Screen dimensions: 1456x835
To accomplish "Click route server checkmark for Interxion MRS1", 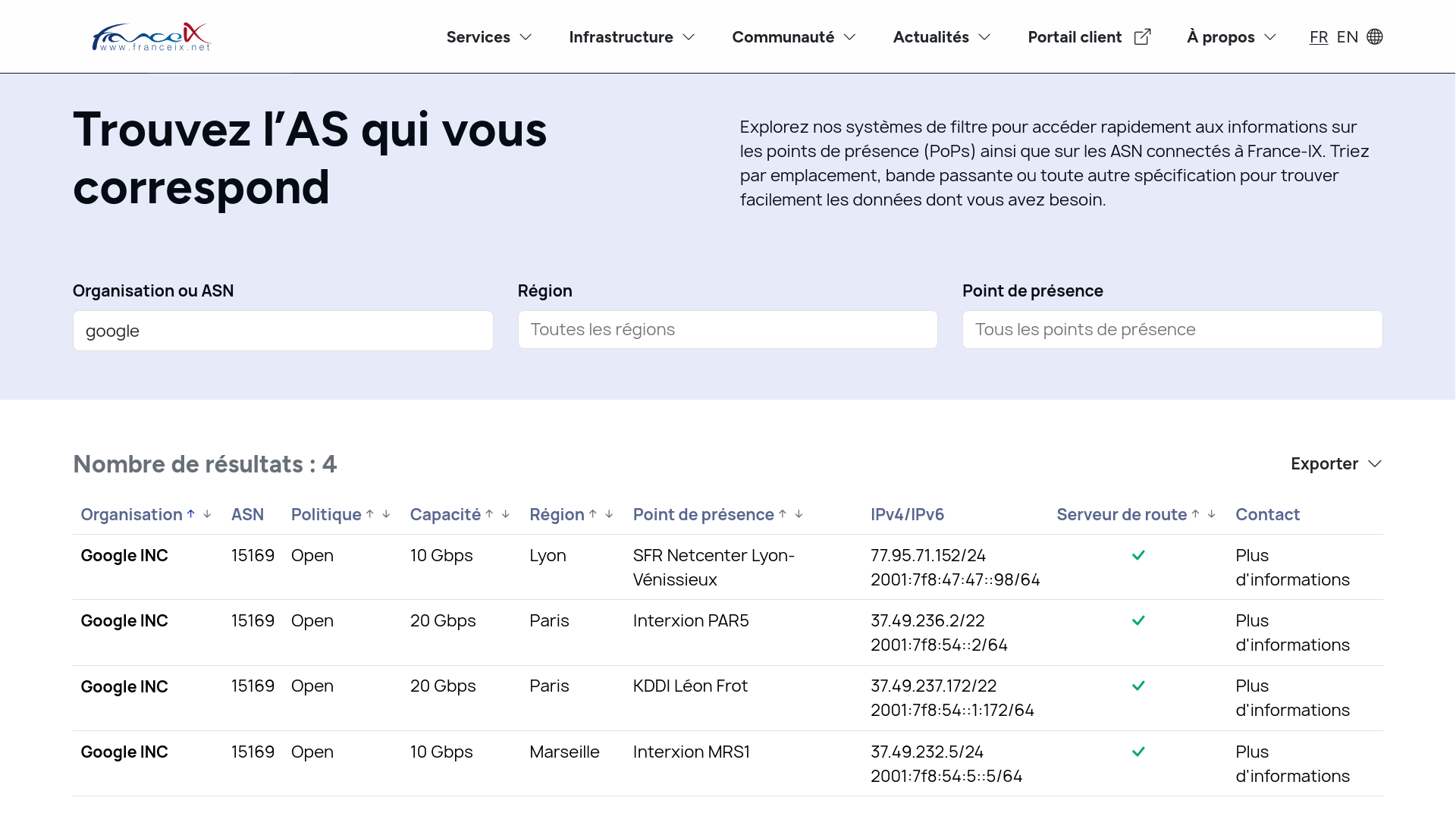I will pyautogui.click(x=1138, y=752).
